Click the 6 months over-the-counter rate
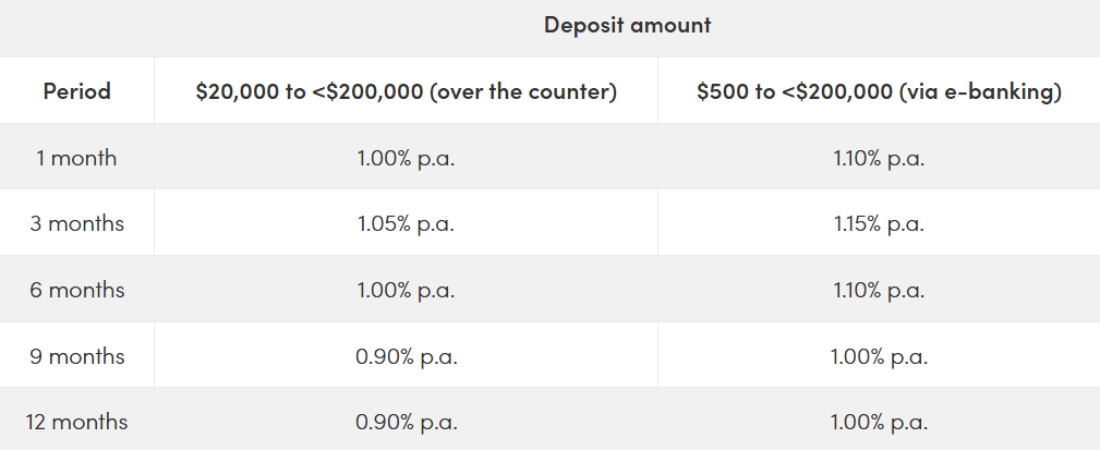1100x450 pixels. (406, 289)
